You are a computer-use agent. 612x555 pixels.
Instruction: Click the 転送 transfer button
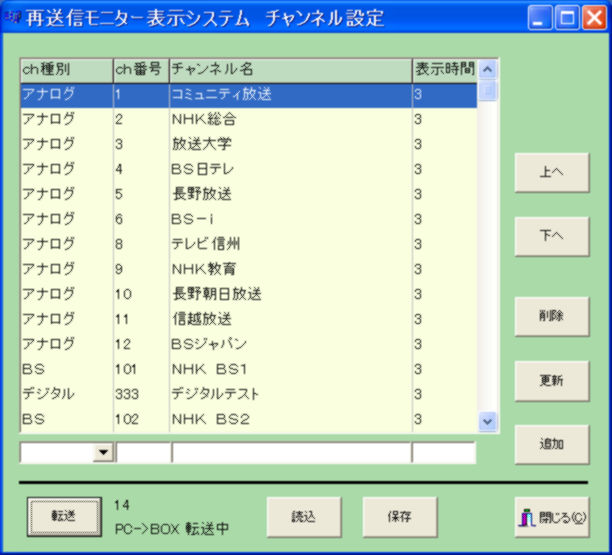[x=64, y=516]
